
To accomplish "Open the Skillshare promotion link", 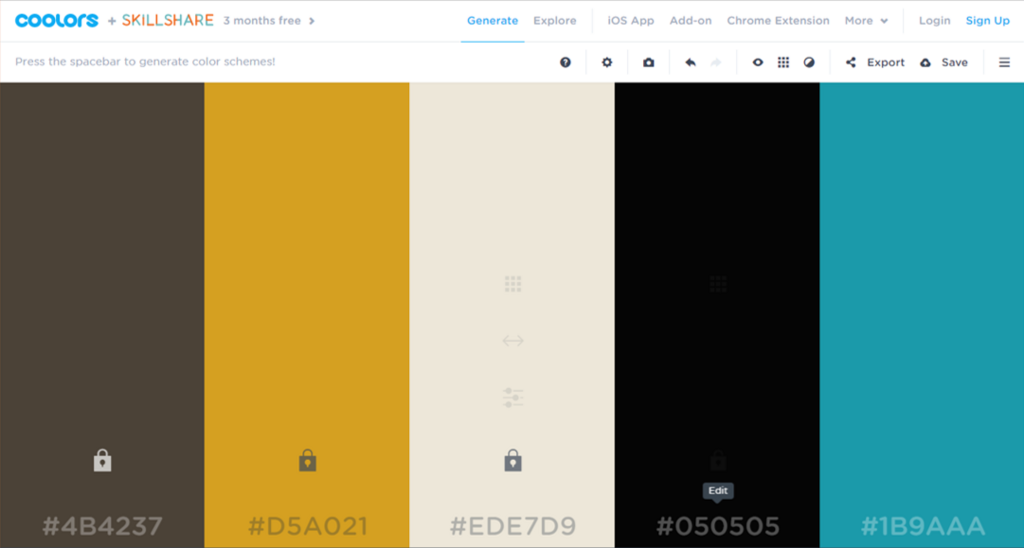I will coord(168,20).
